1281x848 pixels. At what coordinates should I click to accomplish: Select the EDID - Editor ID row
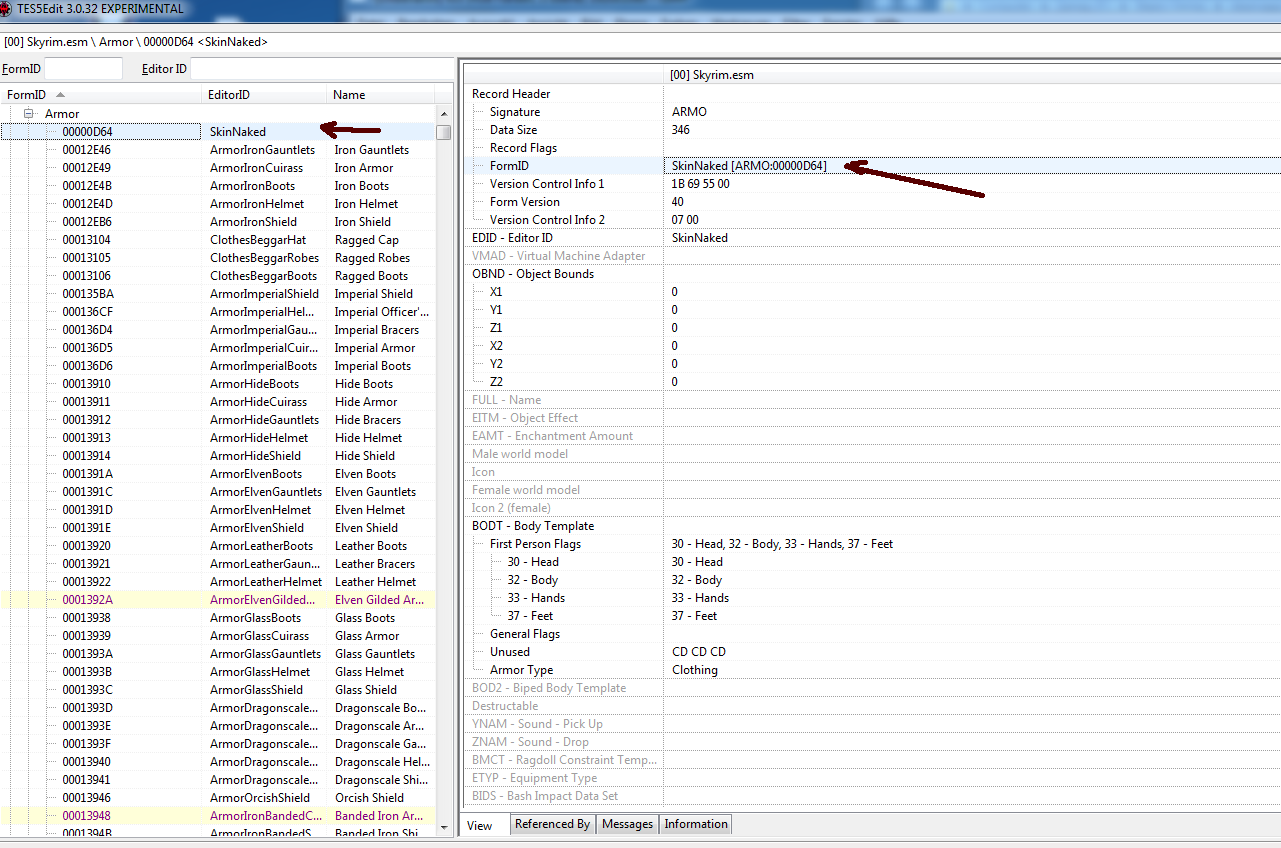(872, 238)
